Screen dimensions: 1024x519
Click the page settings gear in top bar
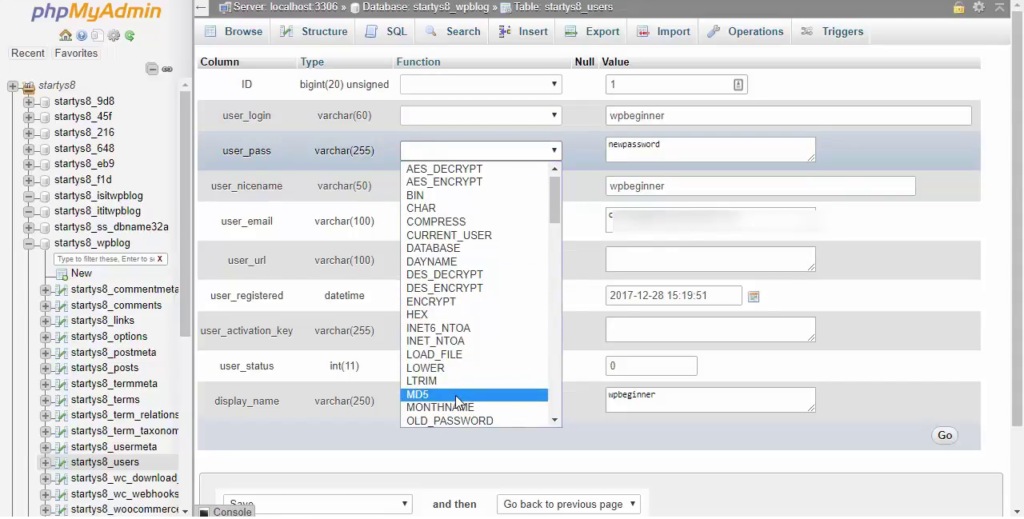pyautogui.click(x=978, y=7)
